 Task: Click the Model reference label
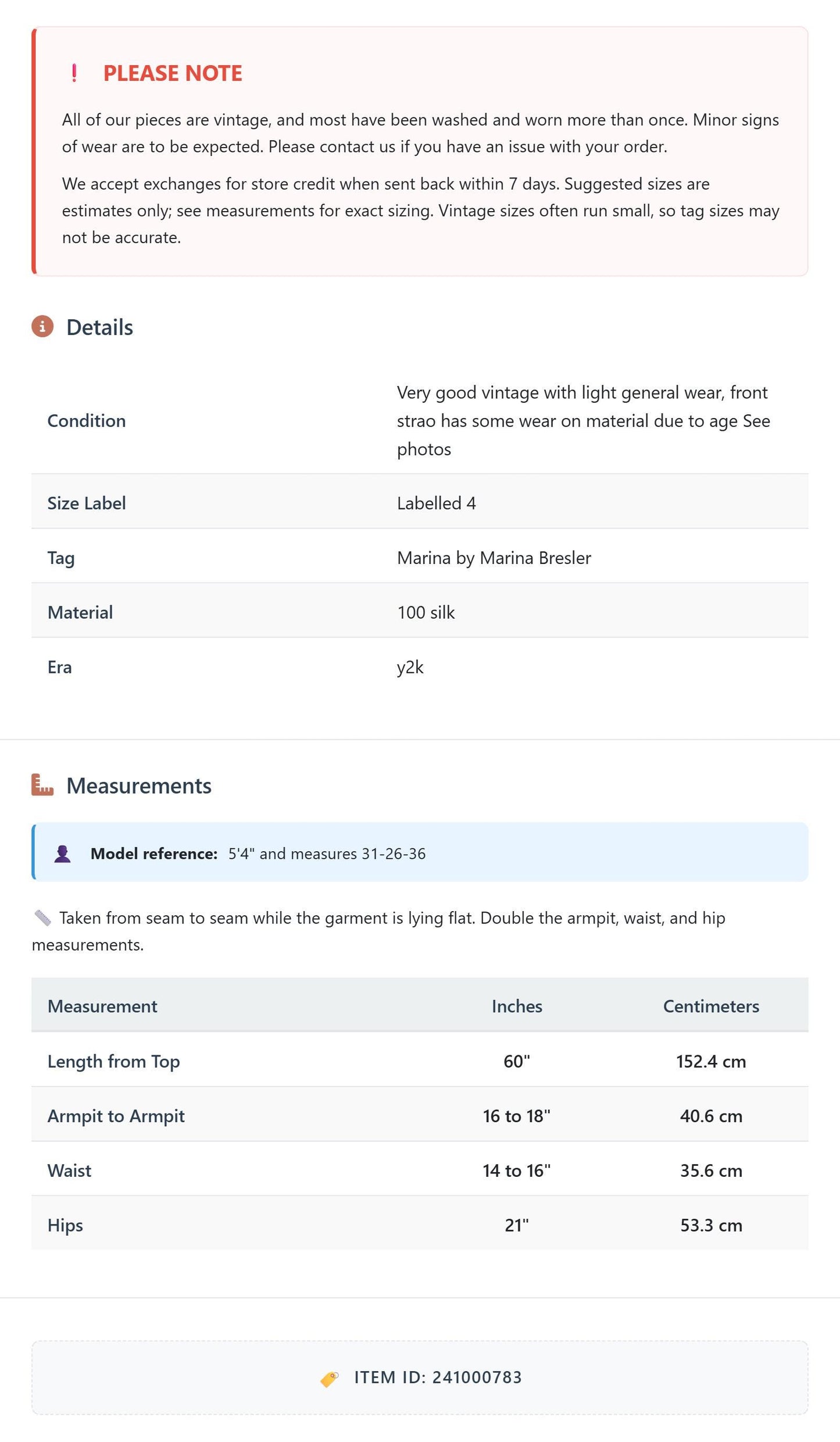pyautogui.click(x=154, y=854)
